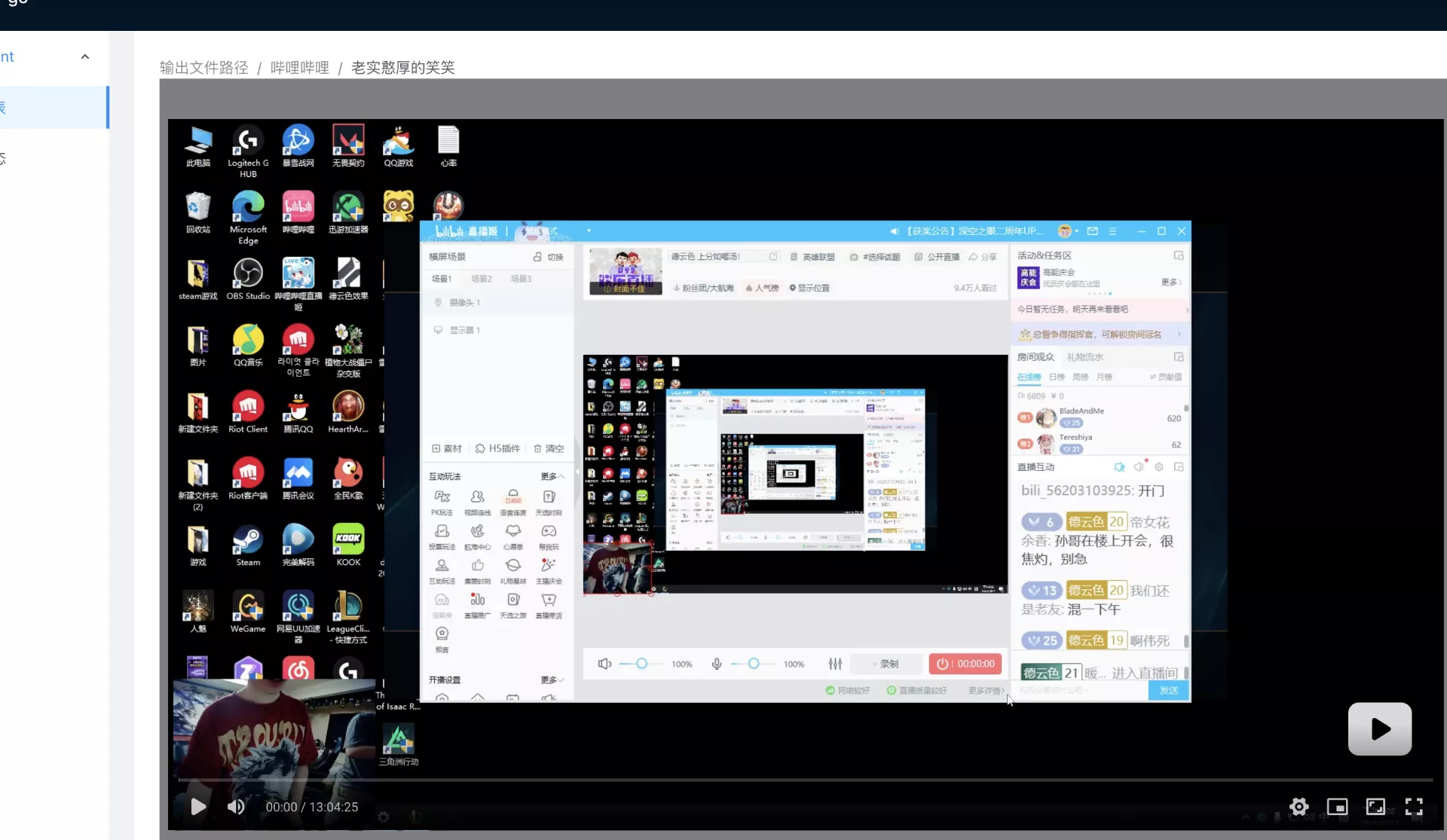This screenshot has height=840, width=1447.
Task: Enter fullscreen with the corner-brackets icon
Action: pyautogui.click(x=1414, y=807)
